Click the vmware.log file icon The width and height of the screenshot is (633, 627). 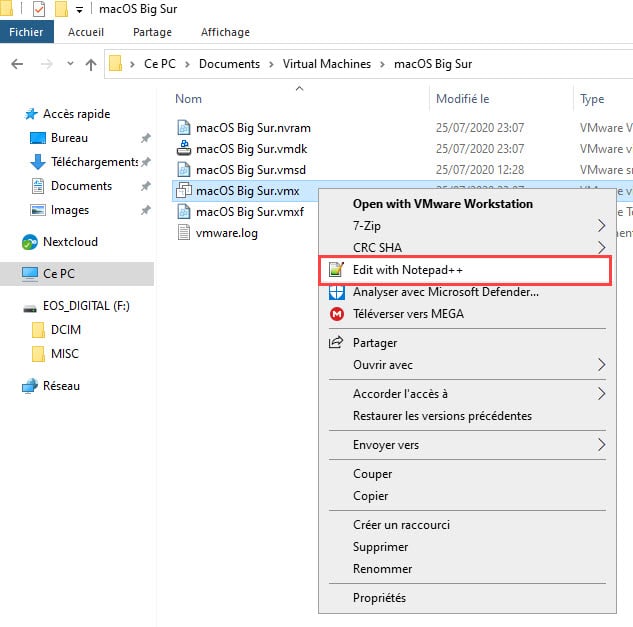click(x=183, y=233)
